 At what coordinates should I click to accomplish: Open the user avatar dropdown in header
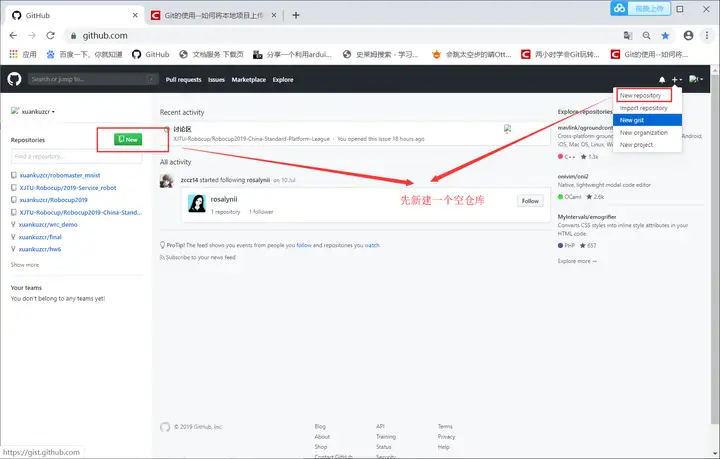click(696, 79)
